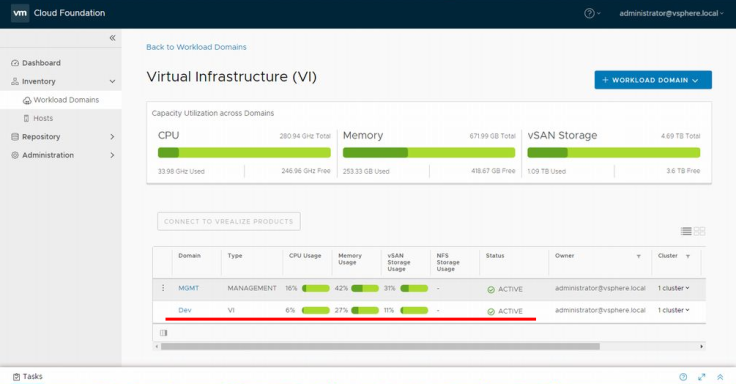The image size is (736, 384).
Task: Open the Dev domain link
Action: 185,310
